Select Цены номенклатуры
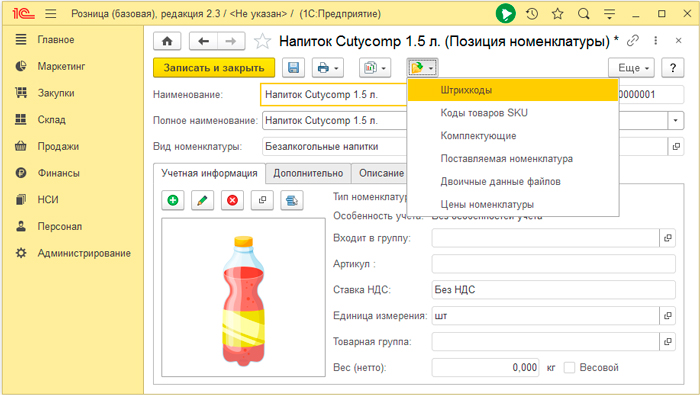The image size is (700, 395). 513,204
